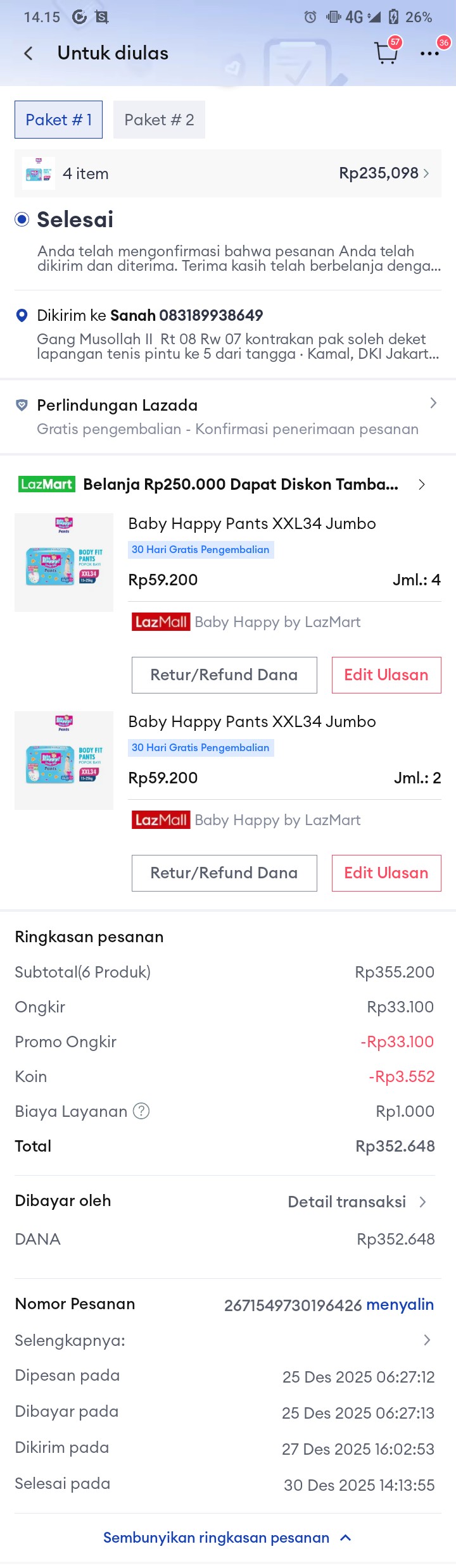Tap the back arrow icon

tap(28, 53)
